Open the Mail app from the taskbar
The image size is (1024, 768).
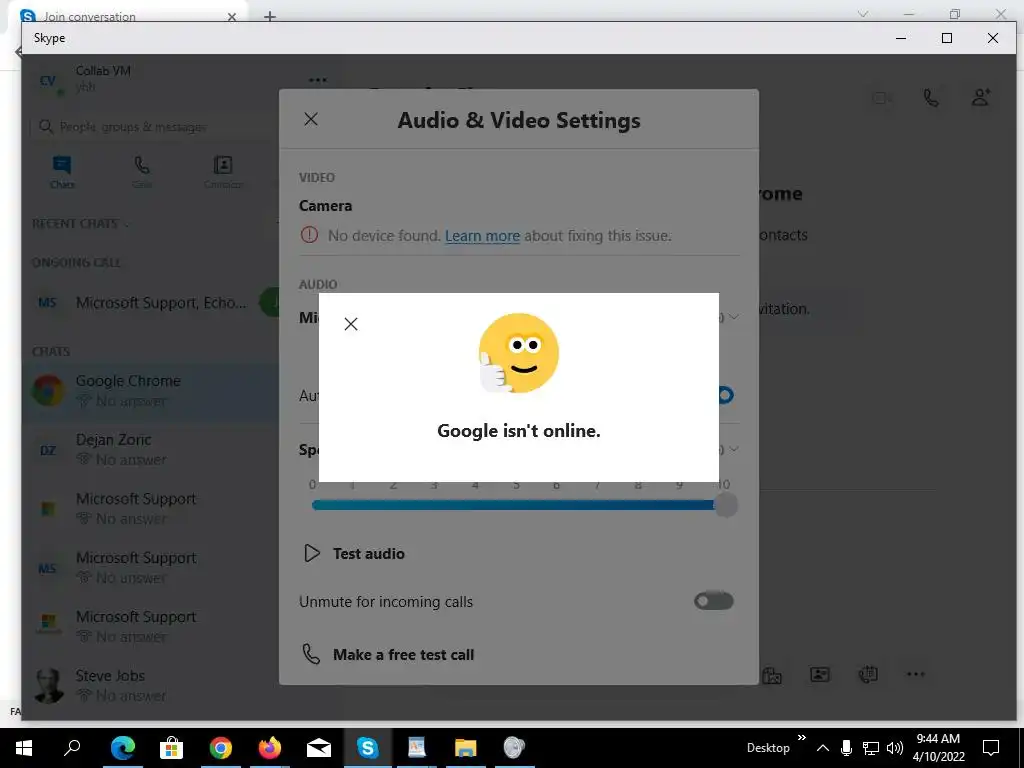click(x=319, y=748)
